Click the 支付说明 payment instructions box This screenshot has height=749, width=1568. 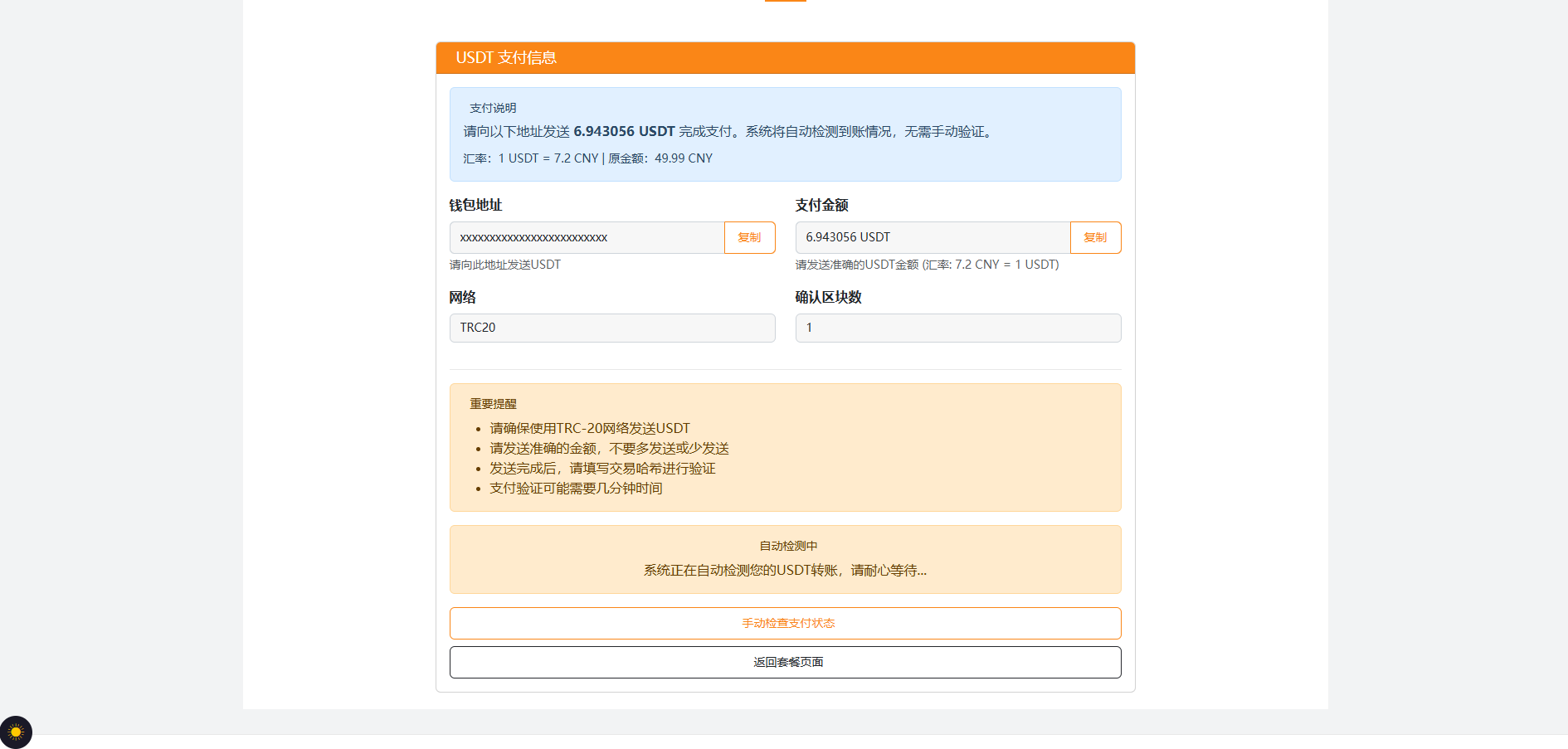coord(785,134)
